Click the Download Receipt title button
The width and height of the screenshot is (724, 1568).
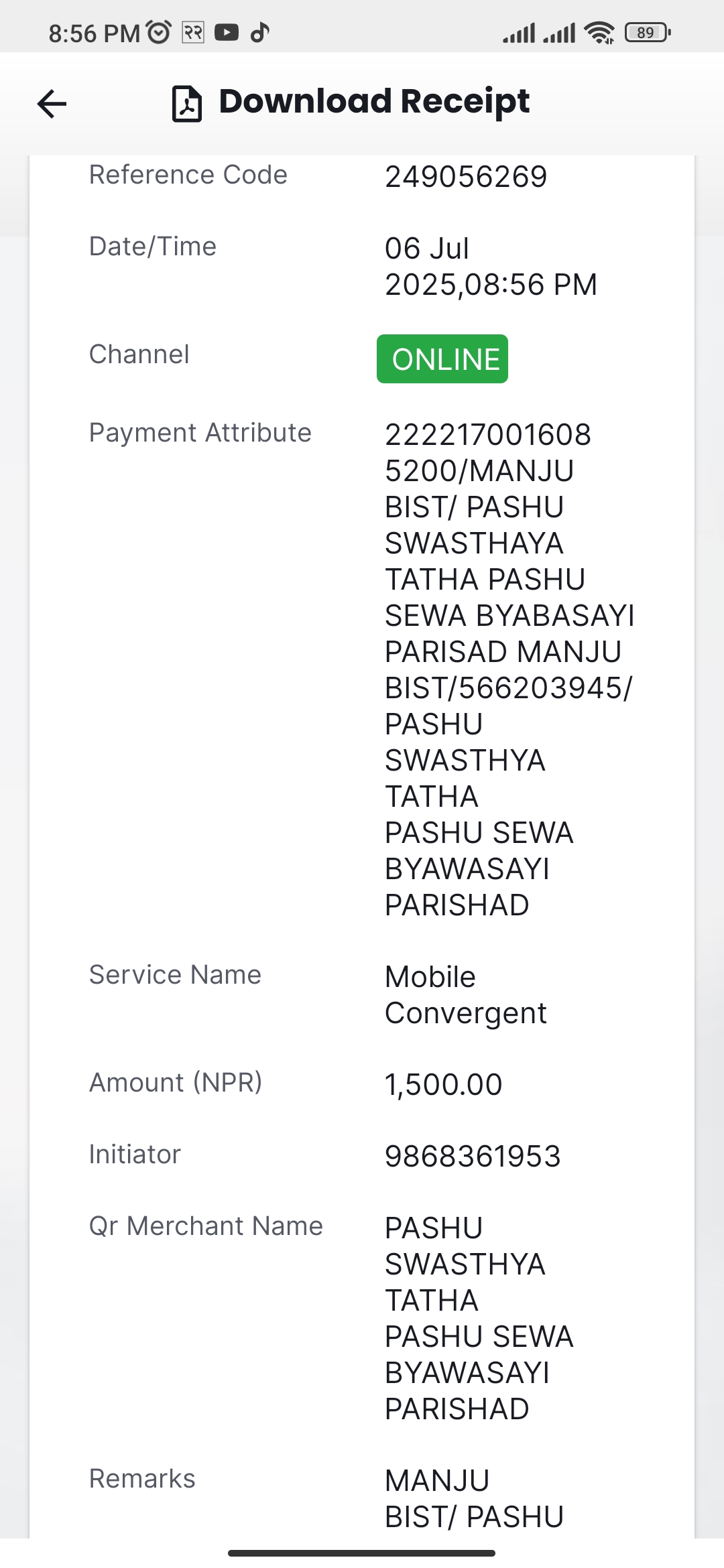coord(374,102)
